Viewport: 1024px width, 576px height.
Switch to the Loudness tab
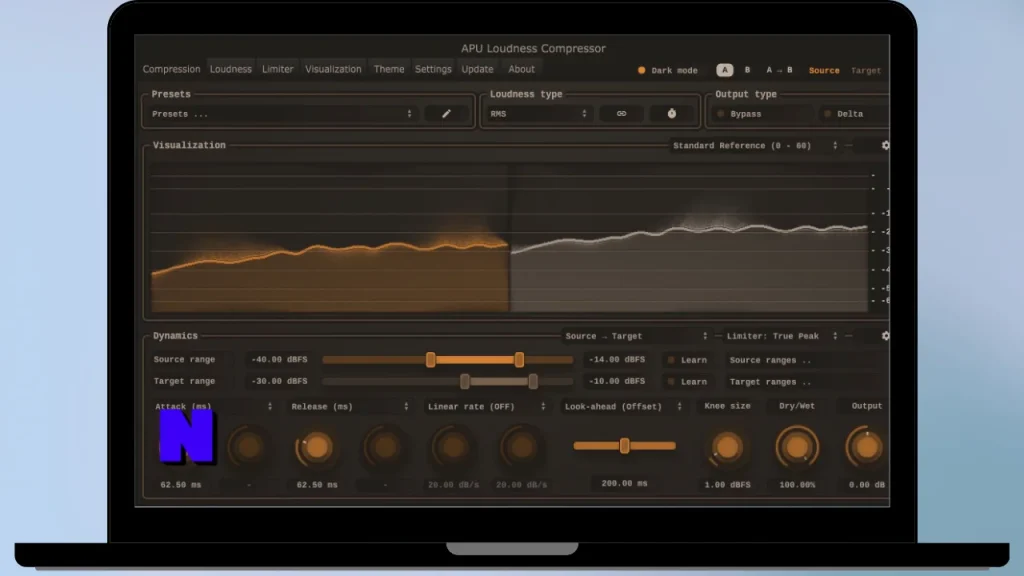coord(231,69)
